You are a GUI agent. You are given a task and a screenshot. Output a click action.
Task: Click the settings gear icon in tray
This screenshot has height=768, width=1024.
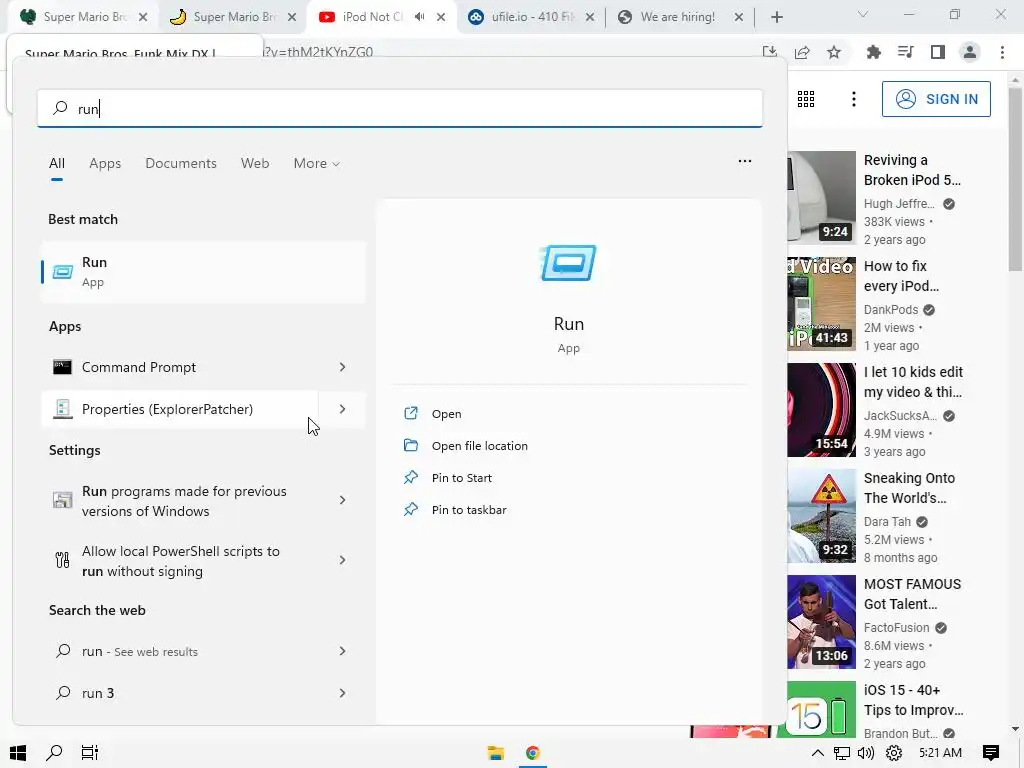[x=893, y=753]
